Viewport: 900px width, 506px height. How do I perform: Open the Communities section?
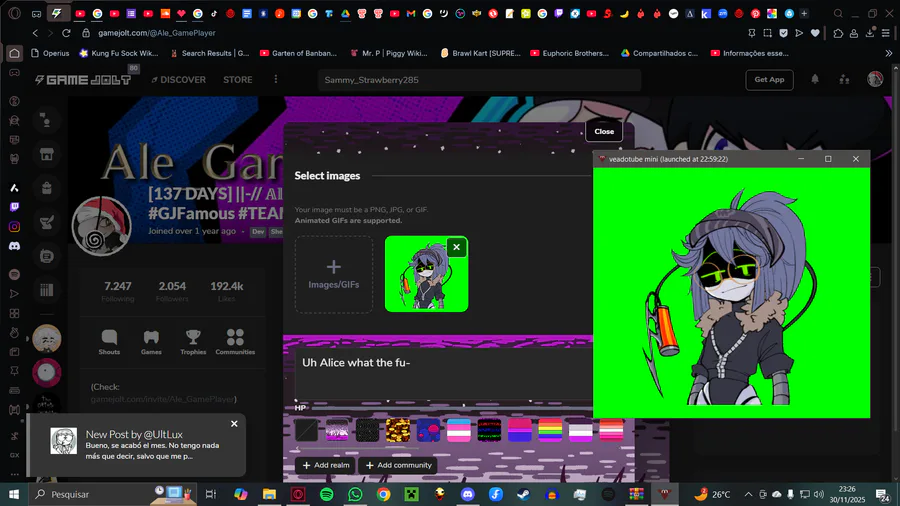point(235,342)
